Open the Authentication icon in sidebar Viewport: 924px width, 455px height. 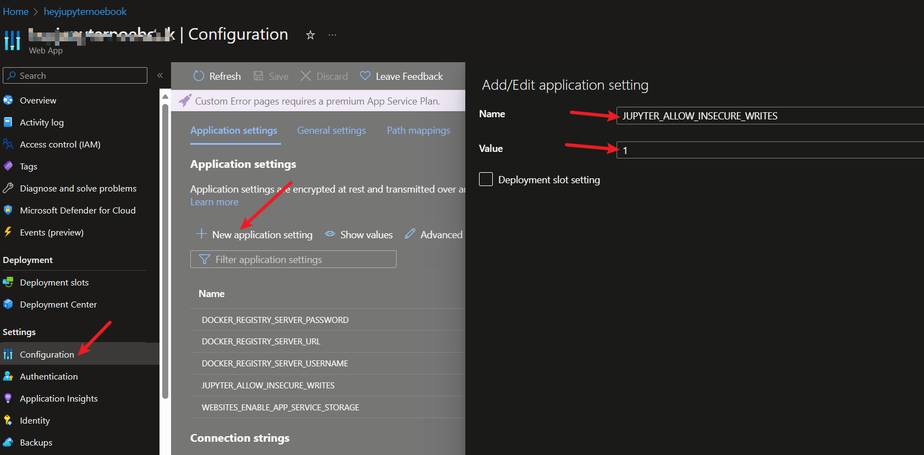pyautogui.click(x=8, y=377)
